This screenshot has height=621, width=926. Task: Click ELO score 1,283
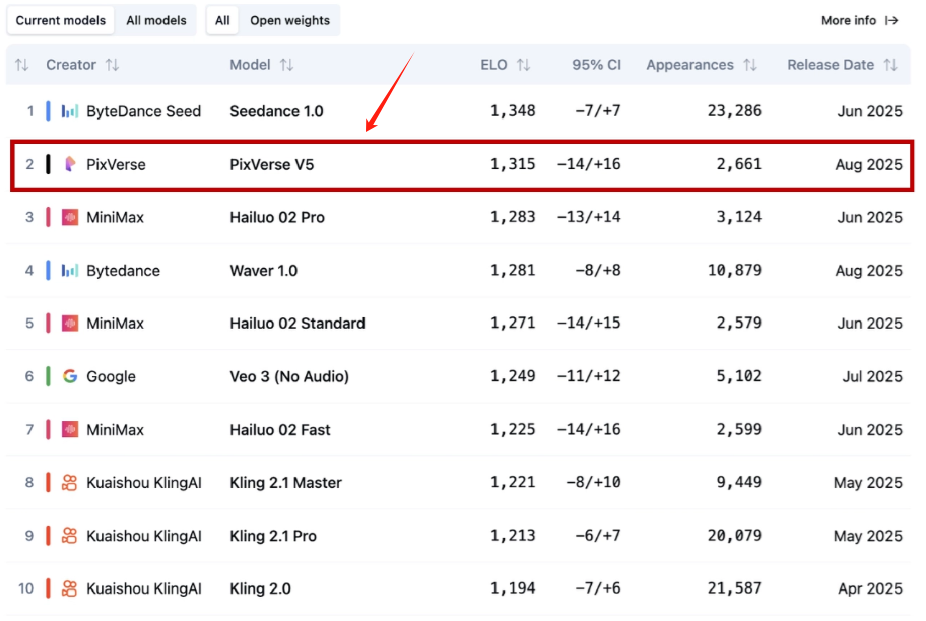tap(513, 217)
